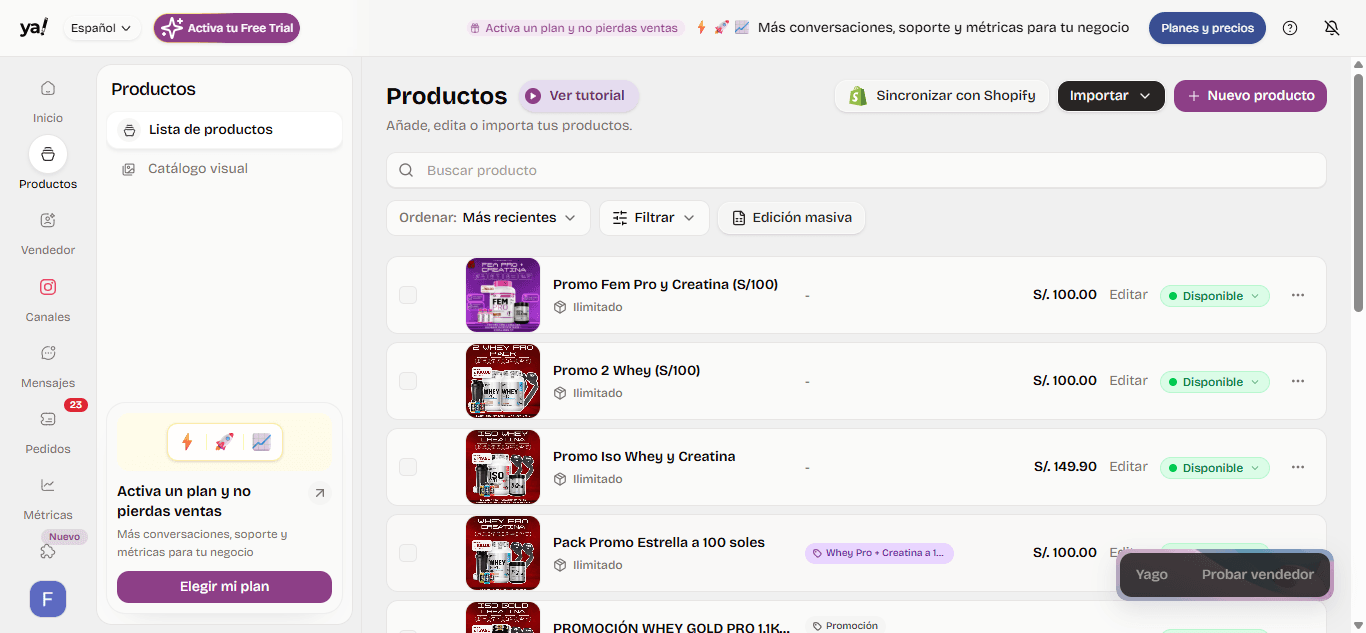This screenshot has height=633, width=1366.
Task: Click Probar vendedor button
Action: (1257, 575)
